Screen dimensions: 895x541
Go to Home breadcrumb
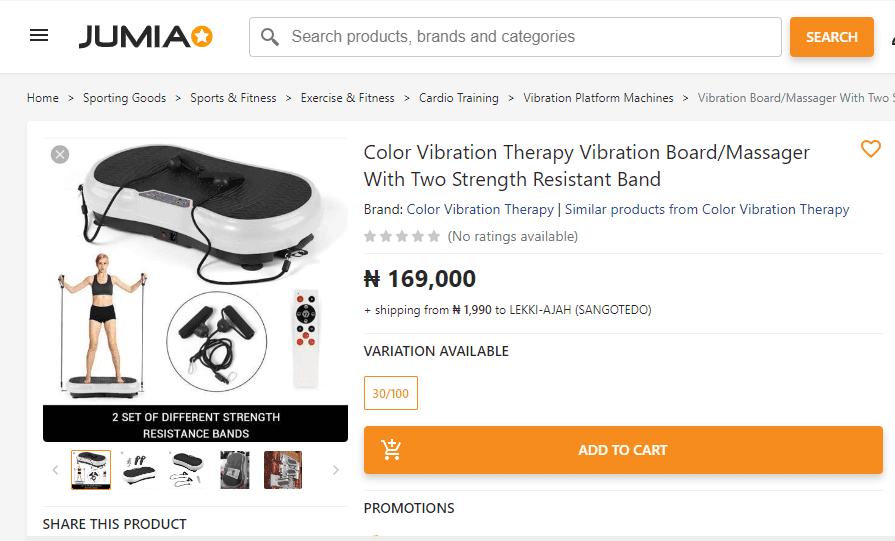43,98
